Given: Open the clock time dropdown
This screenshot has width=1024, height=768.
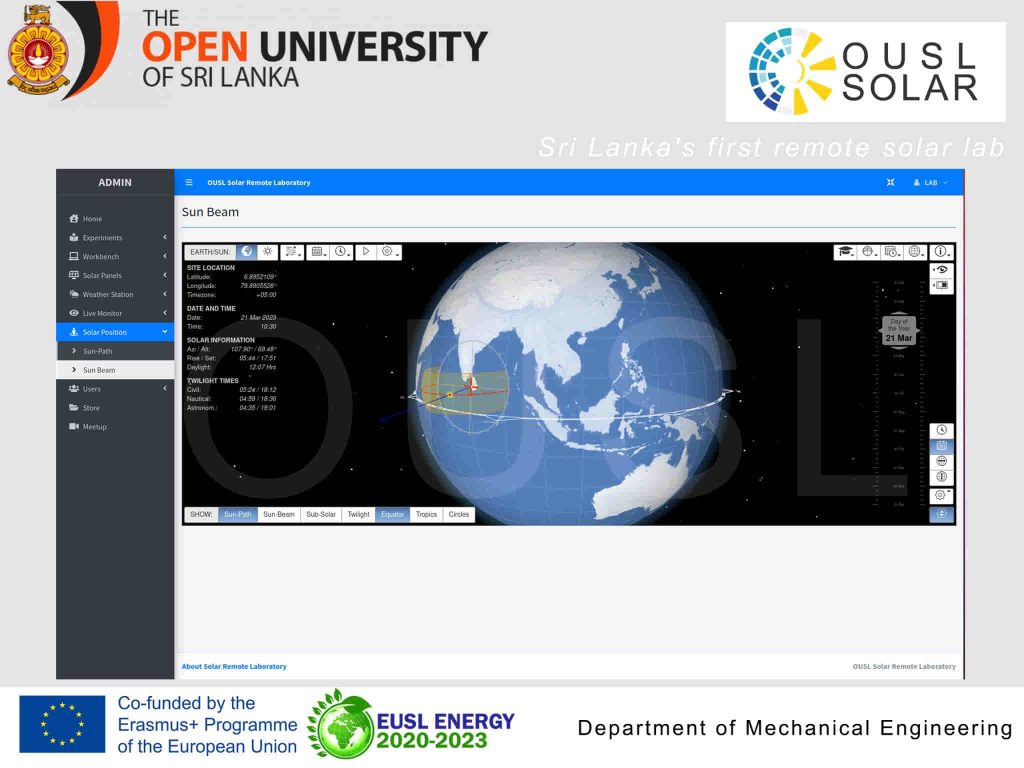Looking at the screenshot, I should (x=342, y=251).
